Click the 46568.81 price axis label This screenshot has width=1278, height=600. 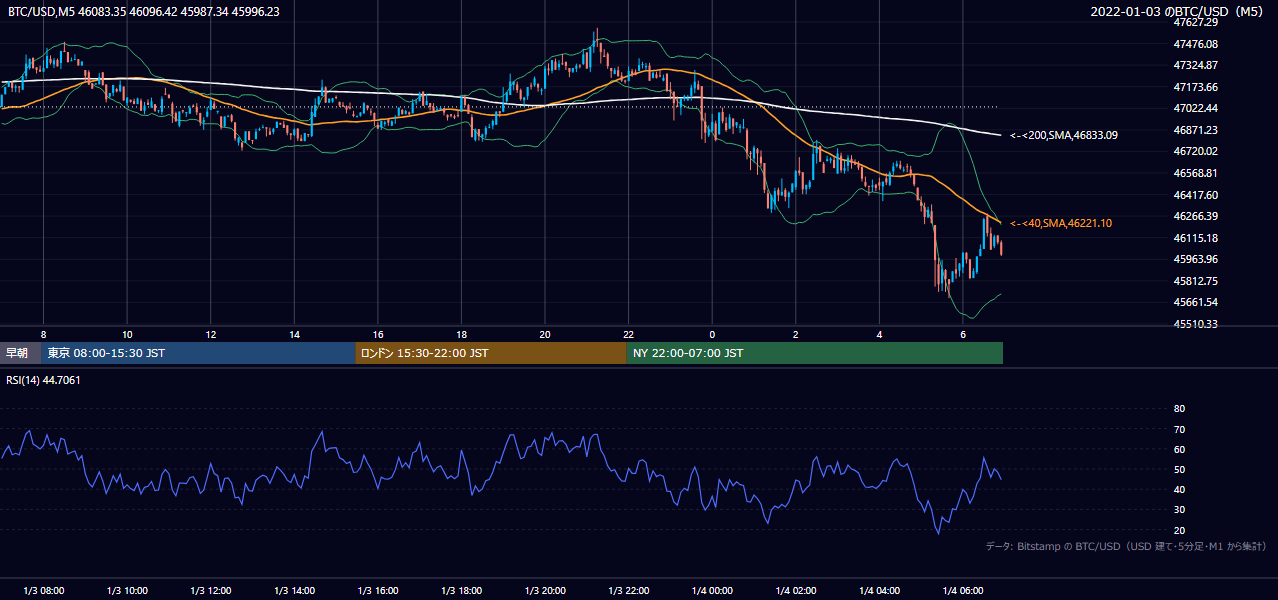tap(1195, 173)
